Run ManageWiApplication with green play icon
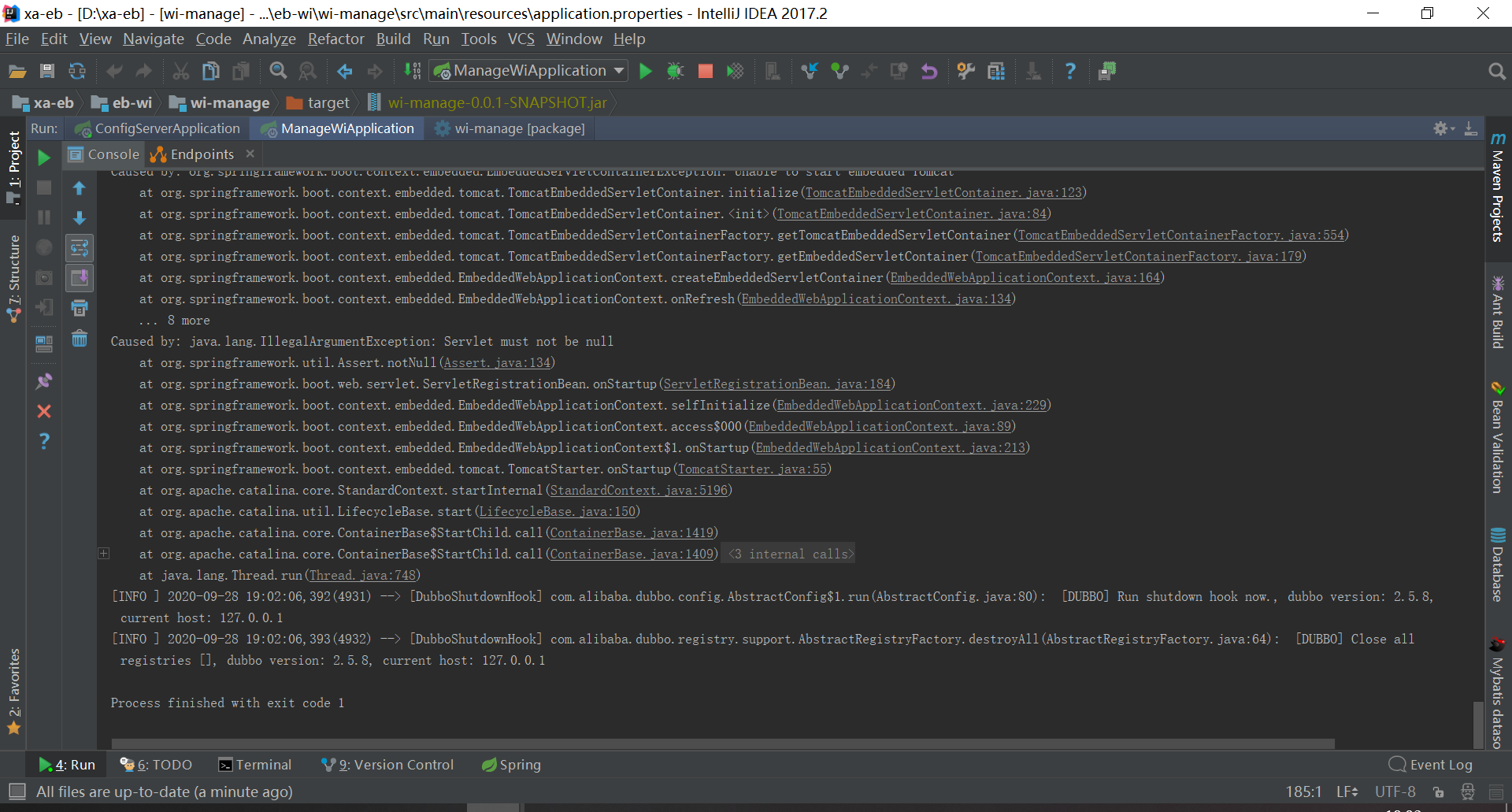The height and width of the screenshot is (812, 1512). (646, 71)
